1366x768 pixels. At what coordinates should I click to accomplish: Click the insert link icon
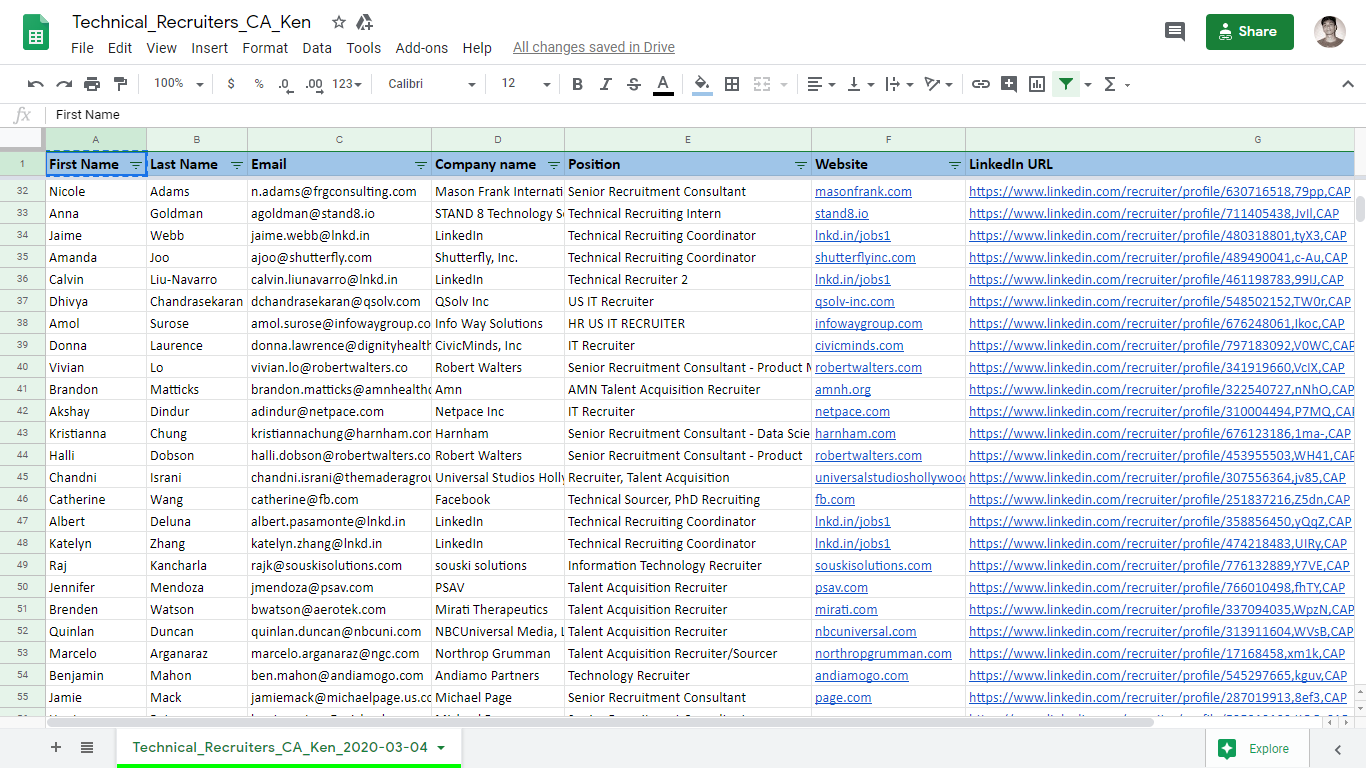click(981, 84)
